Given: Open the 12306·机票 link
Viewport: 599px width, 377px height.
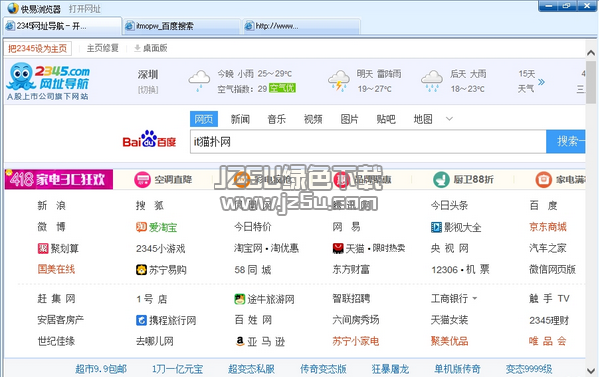Looking at the screenshot, I should point(460,270).
